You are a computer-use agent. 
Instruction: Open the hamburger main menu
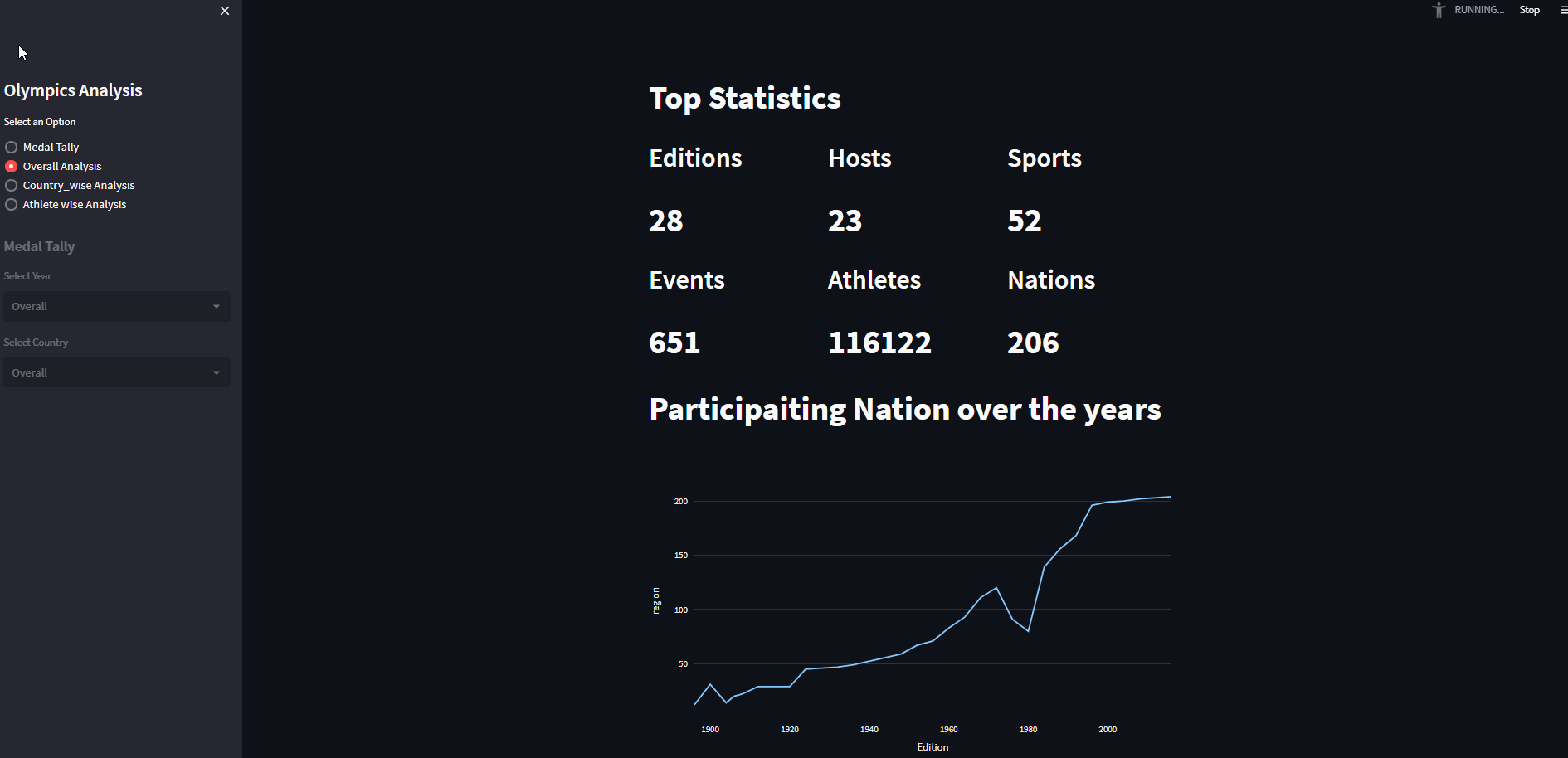(x=1563, y=10)
